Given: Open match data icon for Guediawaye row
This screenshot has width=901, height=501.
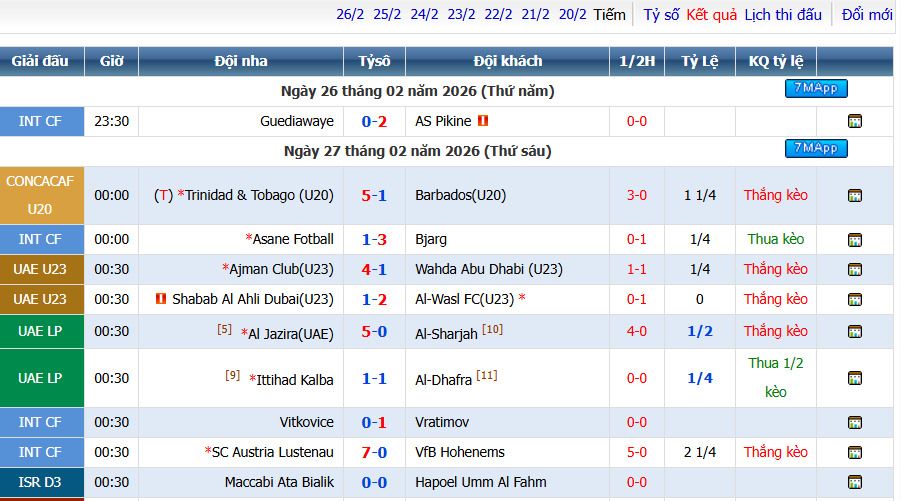Looking at the screenshot, I should click(854, 121).
